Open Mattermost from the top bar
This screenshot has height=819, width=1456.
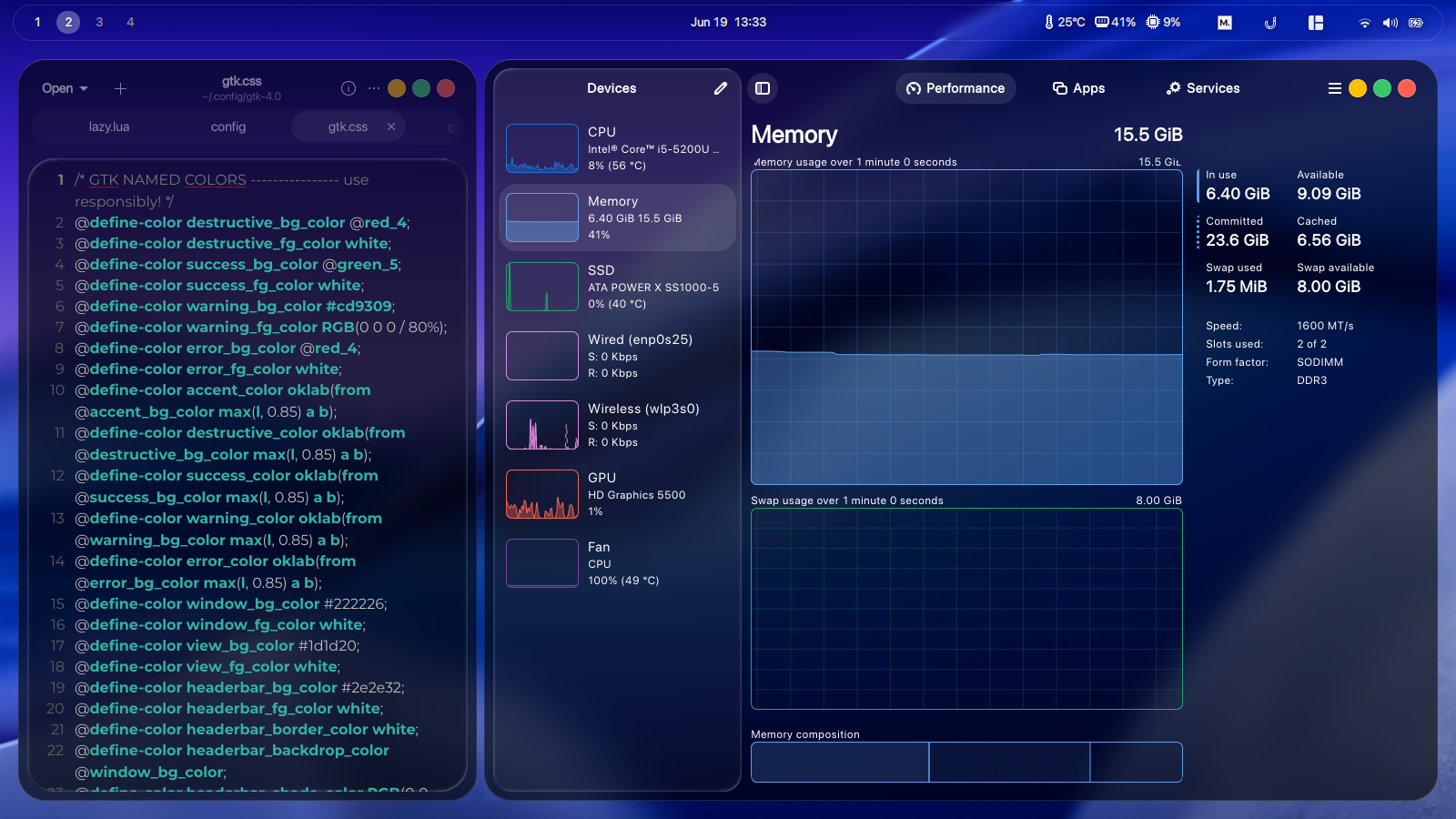1224,22
